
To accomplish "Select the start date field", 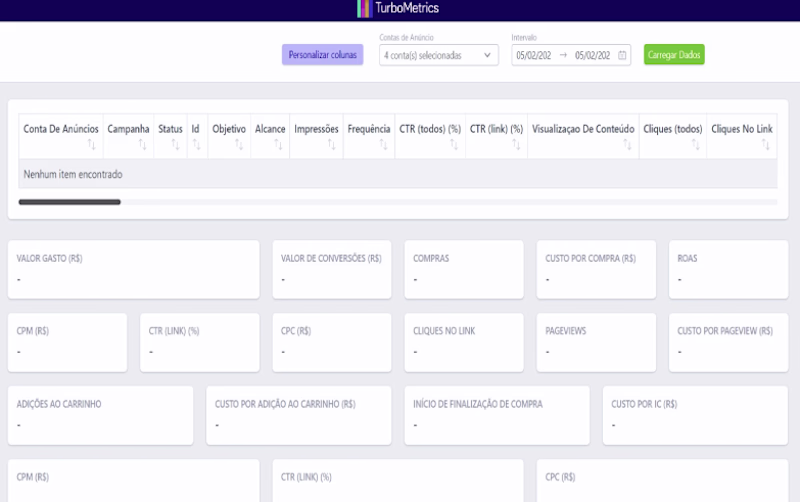I will coord(534,55).
